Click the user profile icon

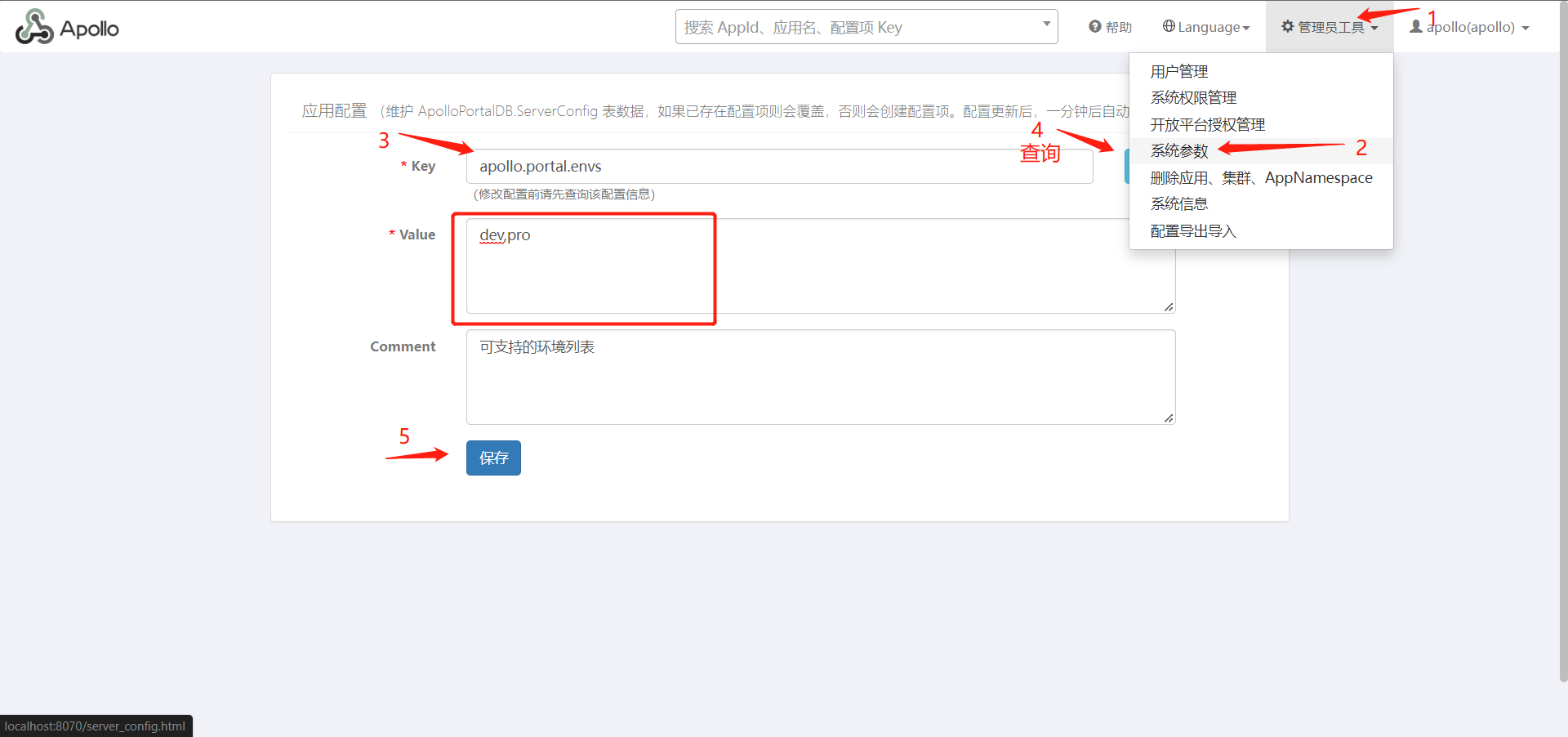(1416, 27)
